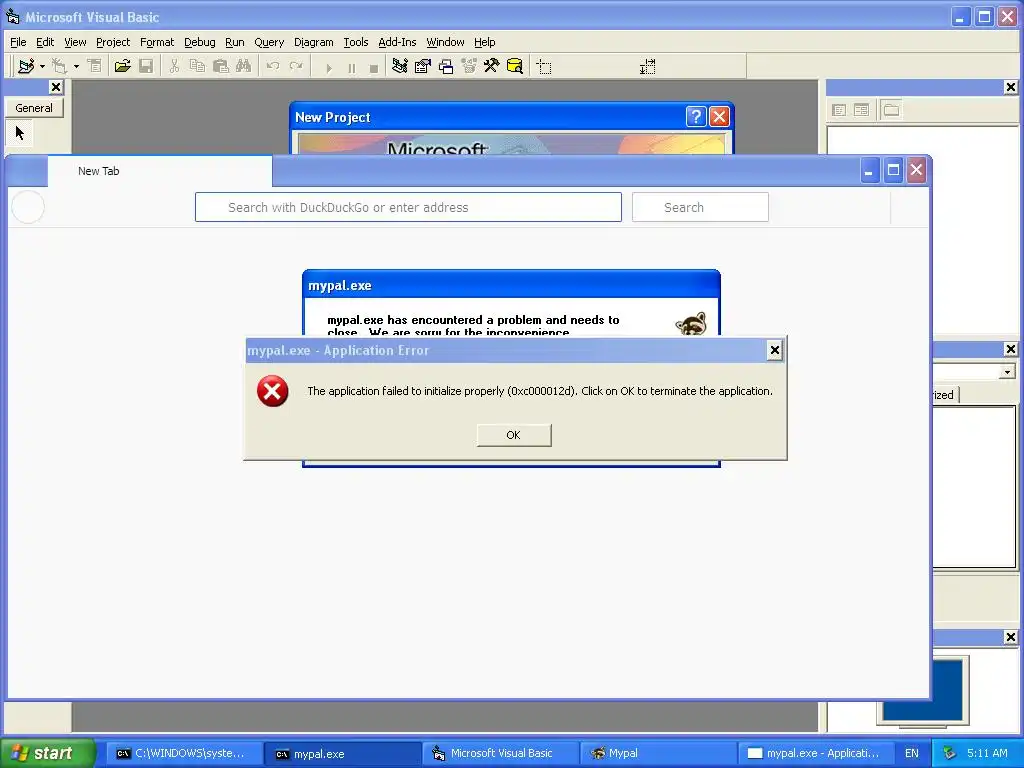Click the Copy toolbar icon
Image resolution: width=1024 pixels, height=768 pixels.
pyautogui.click(x=197, y=67)
